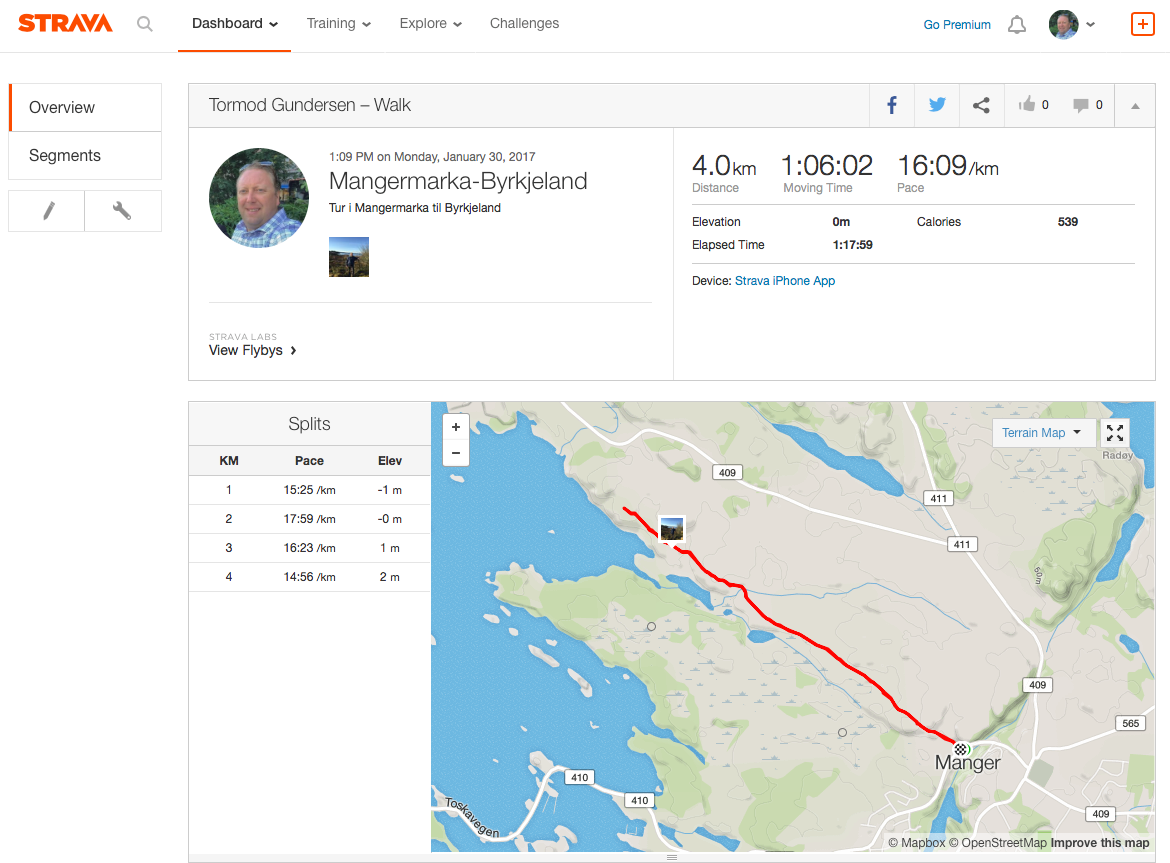Screen dimensions: 1170x863
Task: Click the search magnifier icon
Action: 145,24
